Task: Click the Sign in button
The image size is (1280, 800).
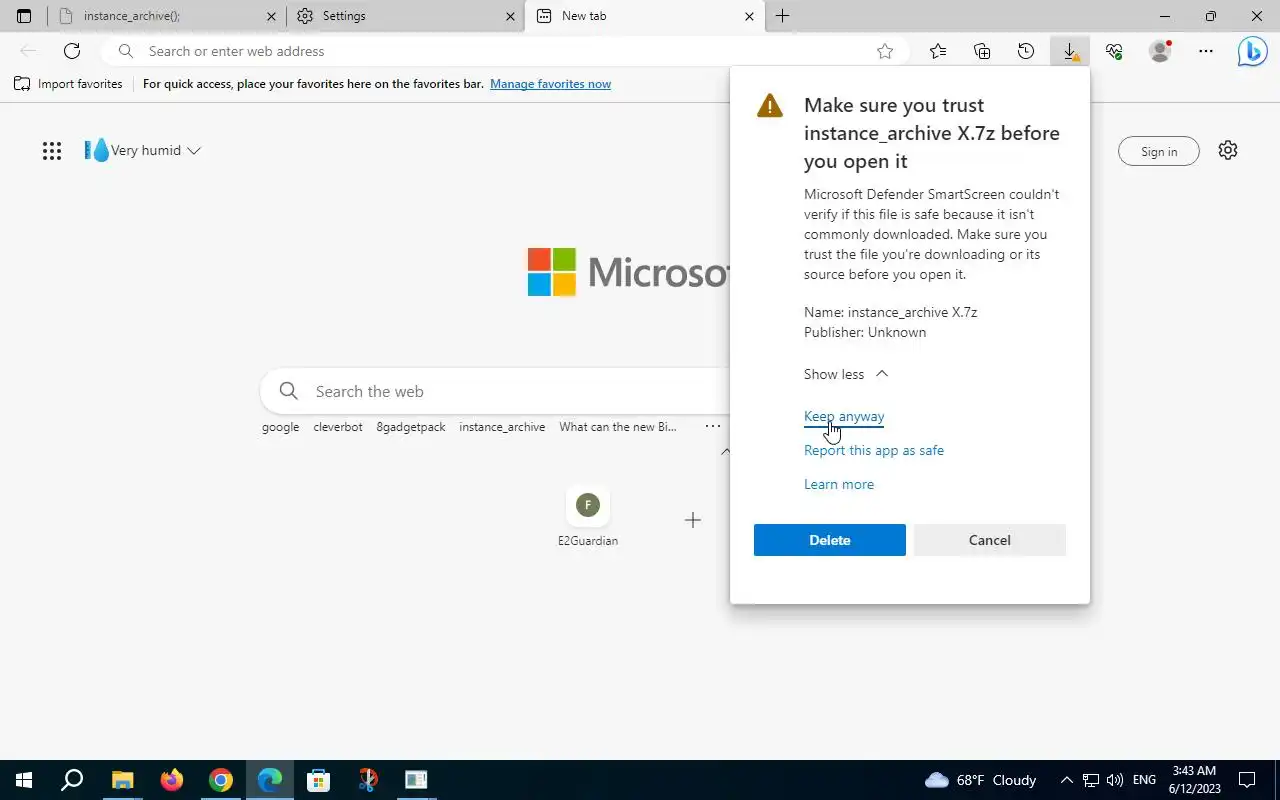Action: point(1159,152)
